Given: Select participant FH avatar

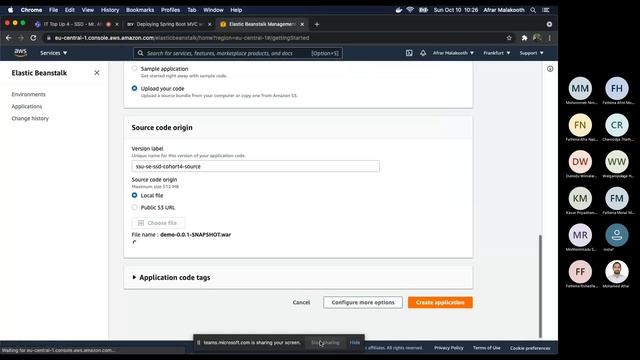Looking at the screenshot, I should point(617,88).
